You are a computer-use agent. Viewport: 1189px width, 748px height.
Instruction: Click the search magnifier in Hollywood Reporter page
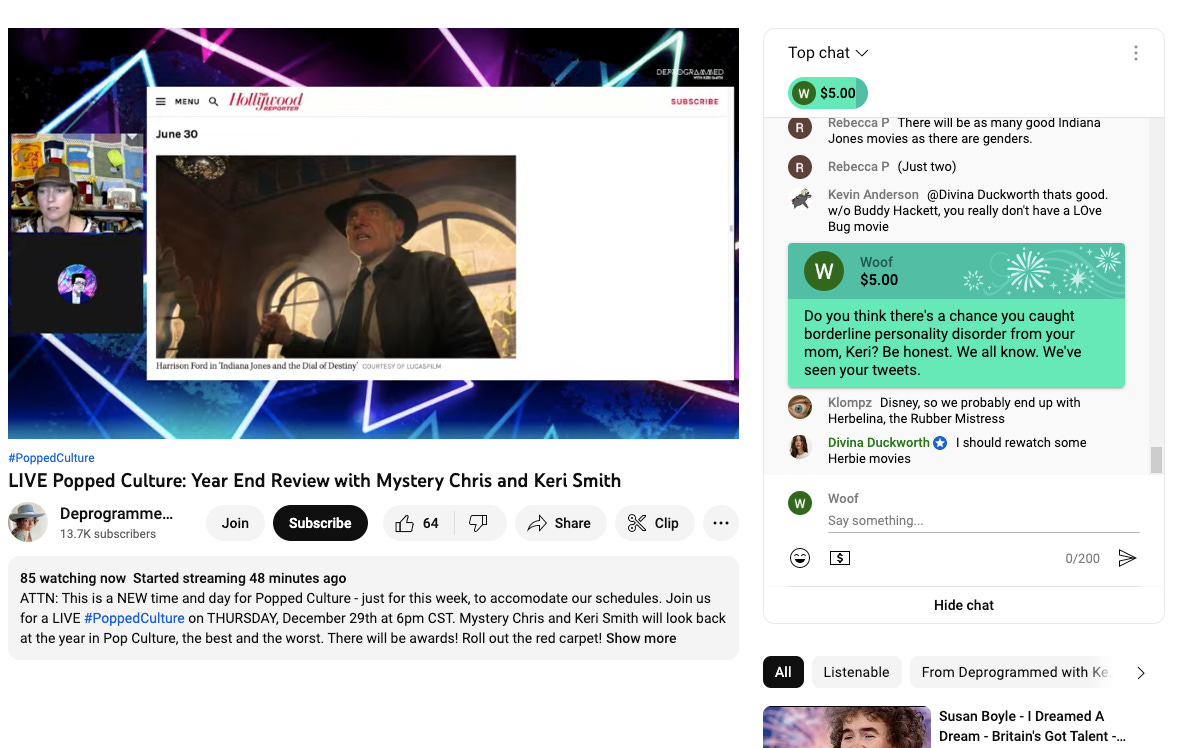[x=214, y=102]
